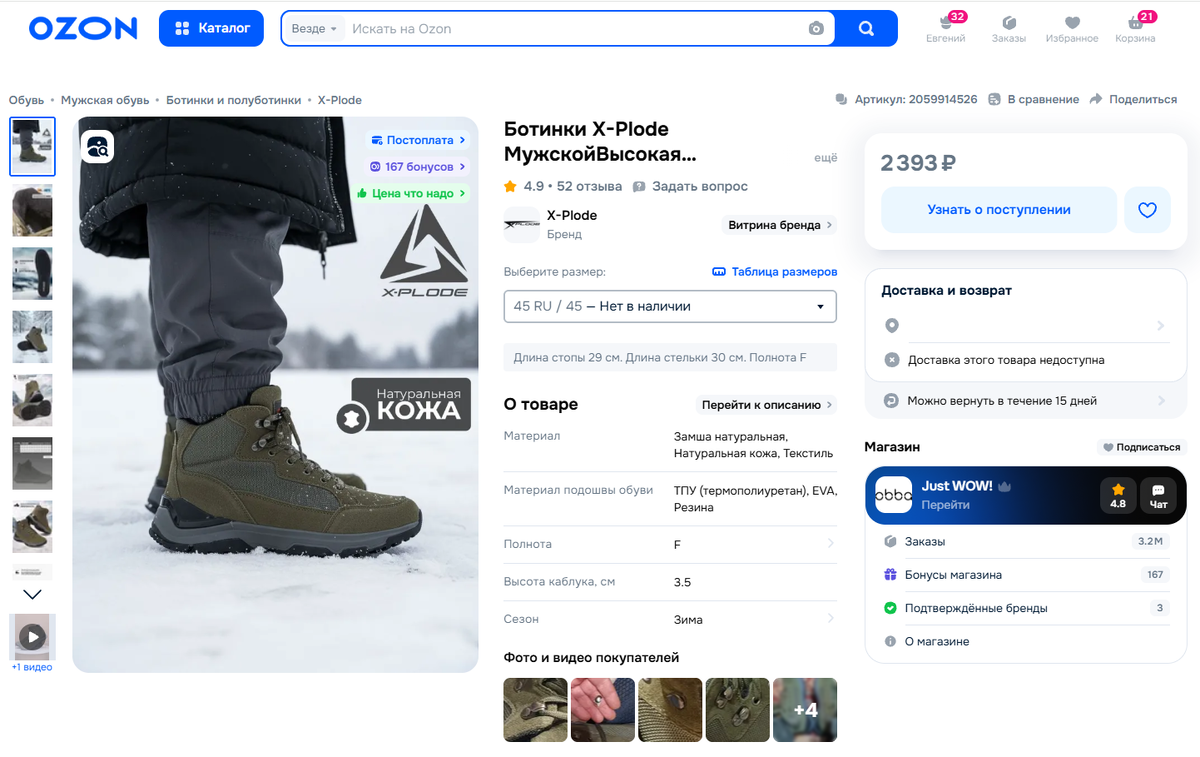
Task: Go to Мужская обувь breadcrumb
Action: pyautogui.click(x=105, y=100)
